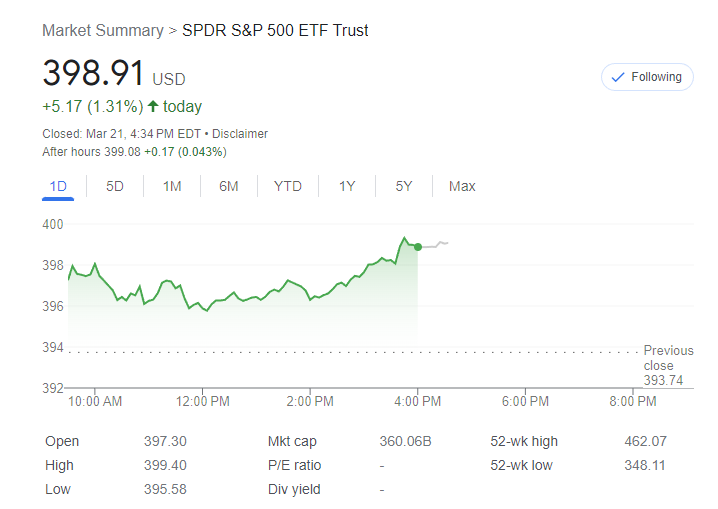Select the 1D time range tab
This screenshot has height=509, width=718.
click(x=58, y=186)
